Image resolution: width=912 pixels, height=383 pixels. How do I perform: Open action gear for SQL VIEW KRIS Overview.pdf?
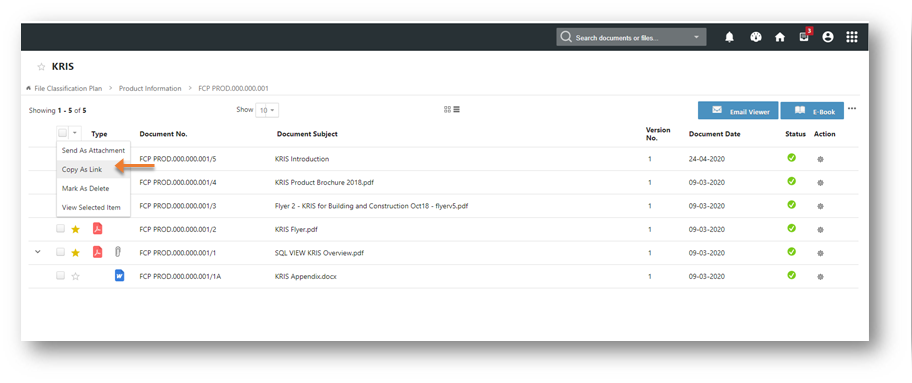point(820,253)
